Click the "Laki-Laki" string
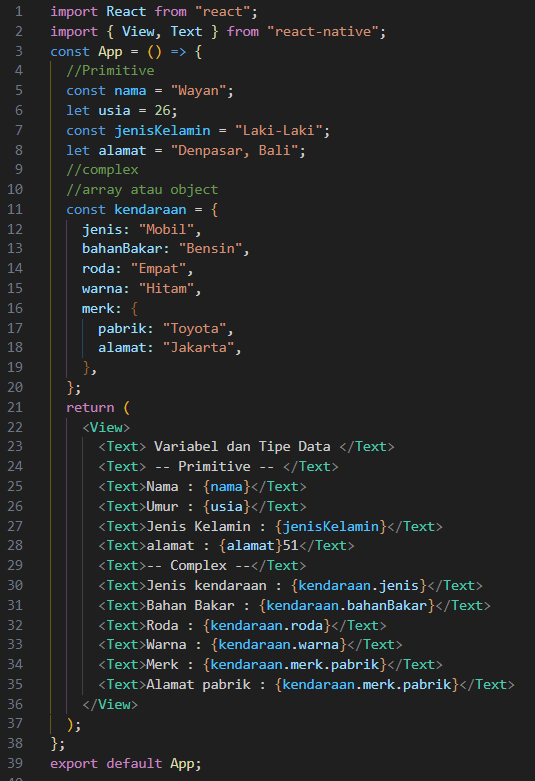Viewport: 535px width, 781px height. pos(278,130)
